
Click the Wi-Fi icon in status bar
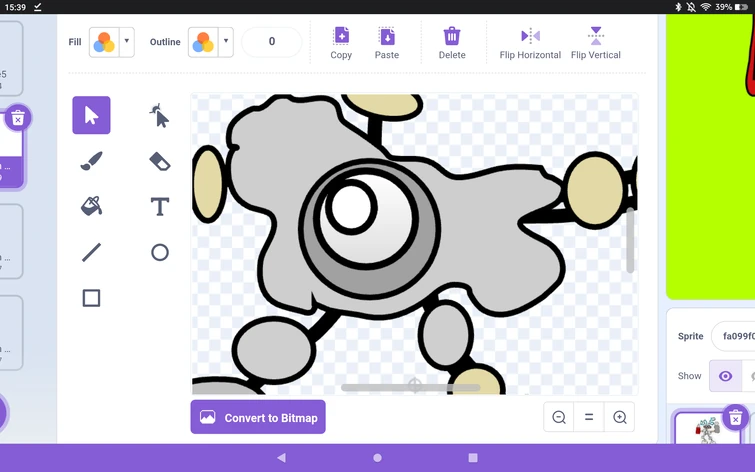[x=705, y=7]
